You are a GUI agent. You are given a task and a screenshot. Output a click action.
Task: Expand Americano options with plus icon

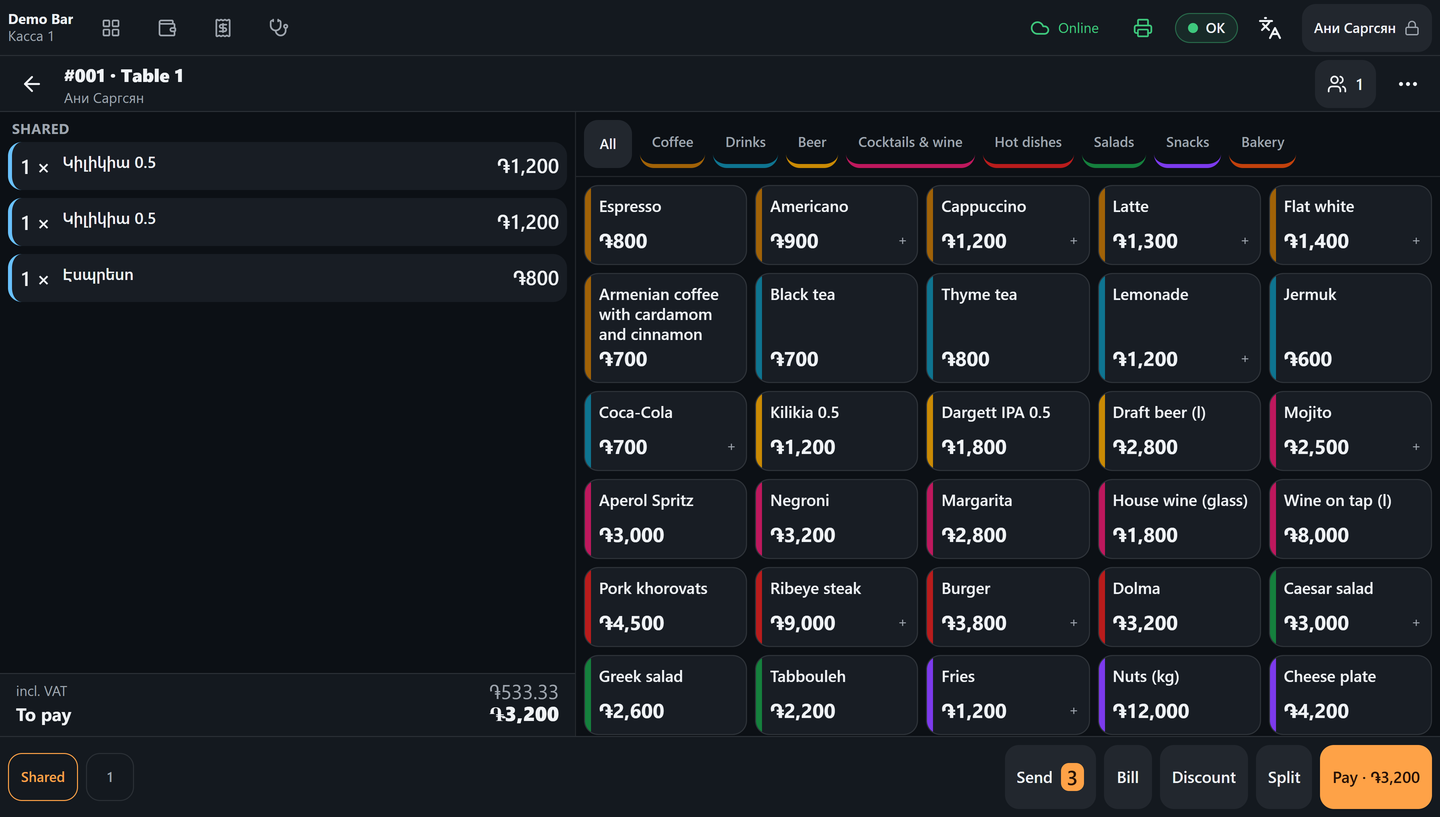[x=902, y=241]
